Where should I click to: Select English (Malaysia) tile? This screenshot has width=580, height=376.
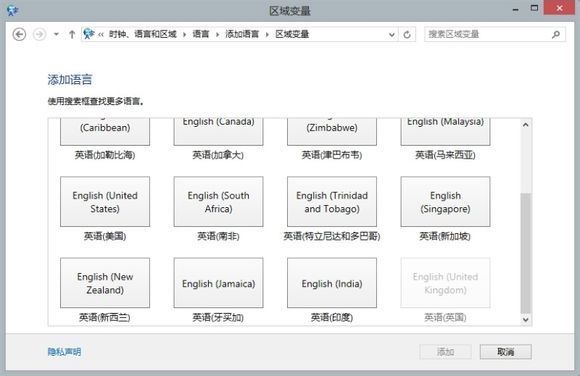tap(445, 132)
